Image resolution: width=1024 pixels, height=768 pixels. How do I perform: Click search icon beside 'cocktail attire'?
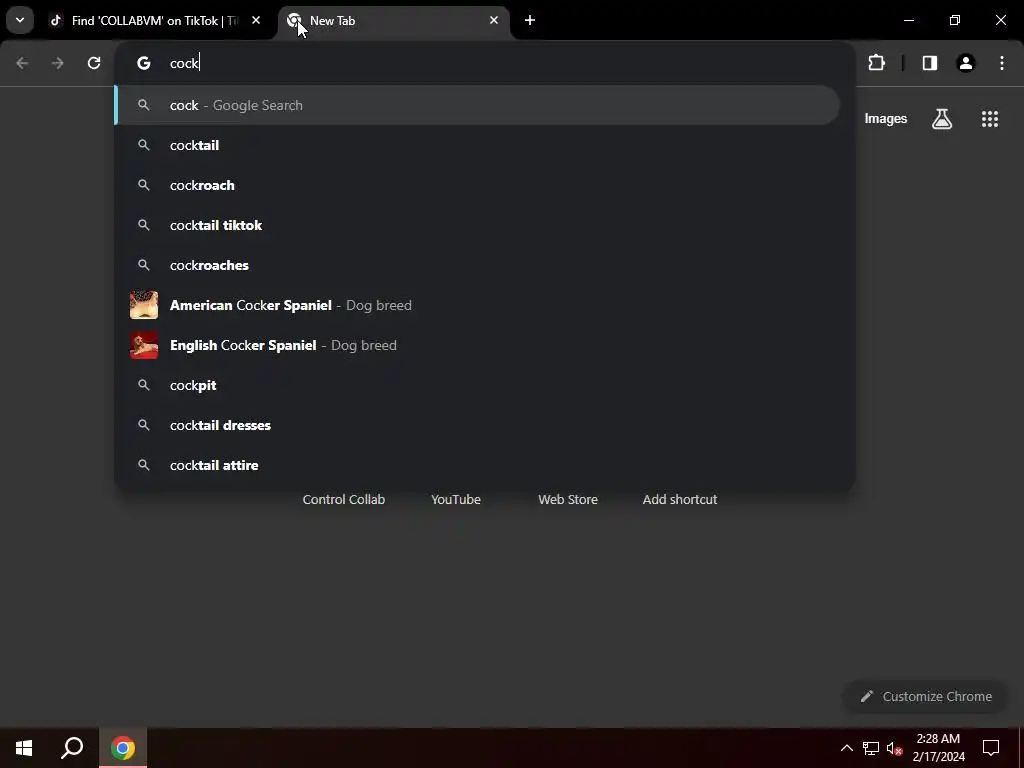click(144, 465)
